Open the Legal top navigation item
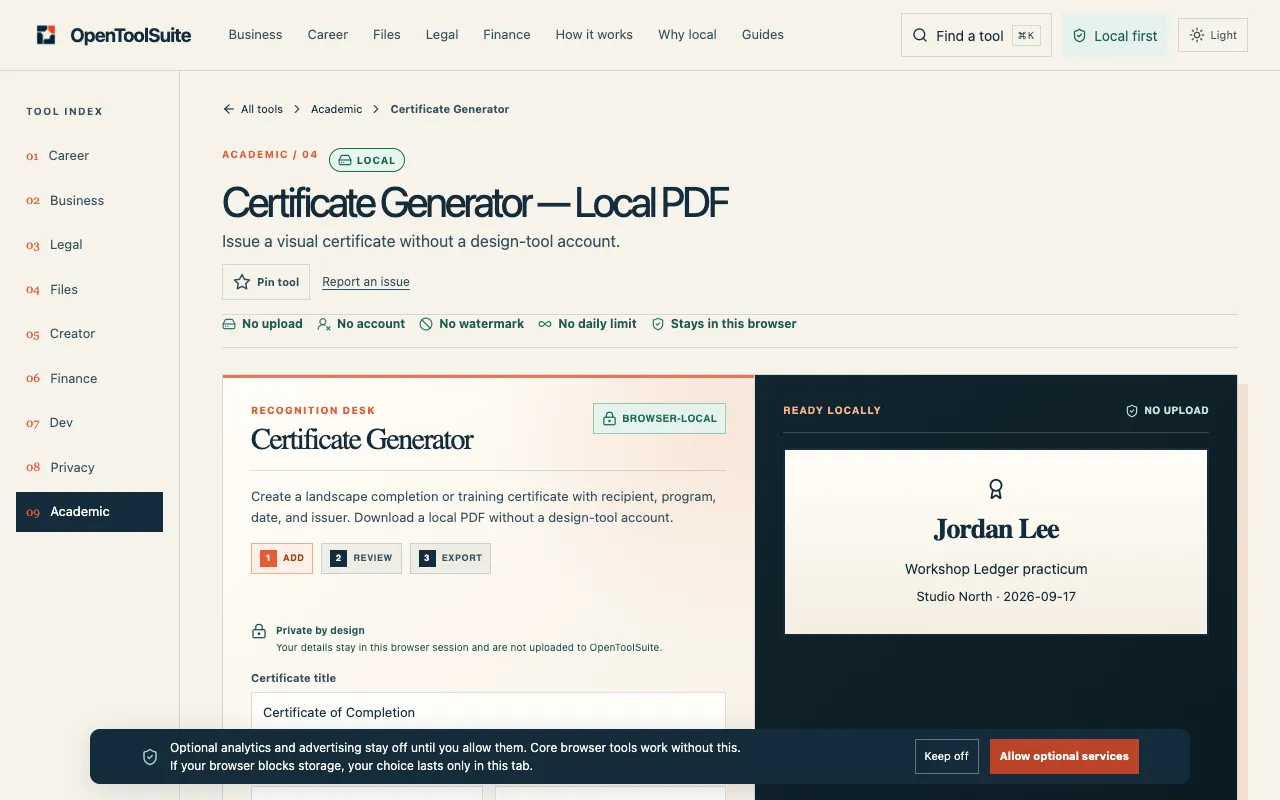This screenshot has width=1280, height=800. [x=442, y=34]
